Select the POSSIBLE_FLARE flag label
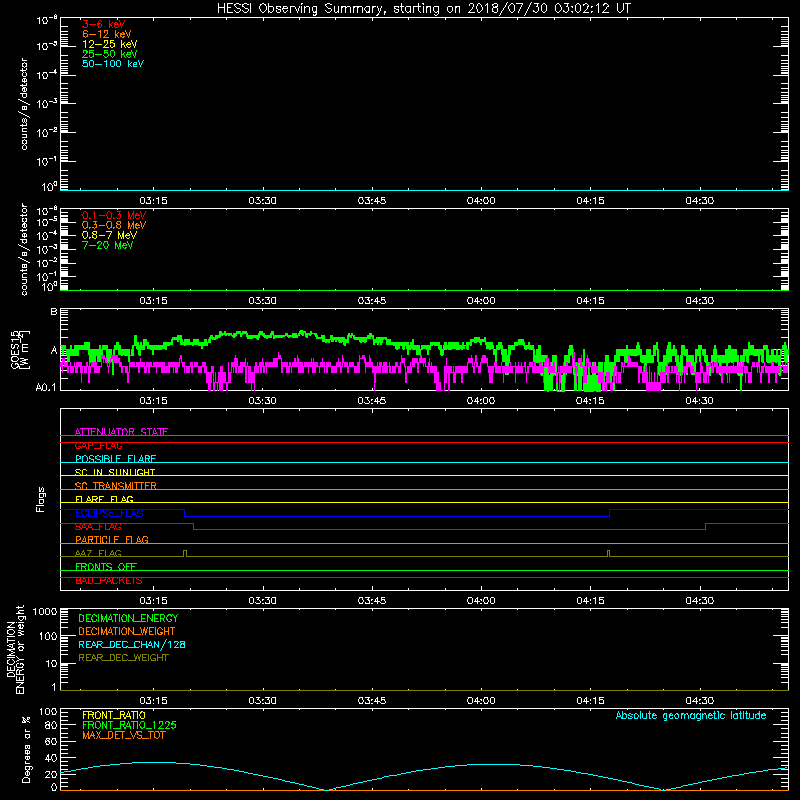This screenshot has height=800, width=800. coord(115,459)
